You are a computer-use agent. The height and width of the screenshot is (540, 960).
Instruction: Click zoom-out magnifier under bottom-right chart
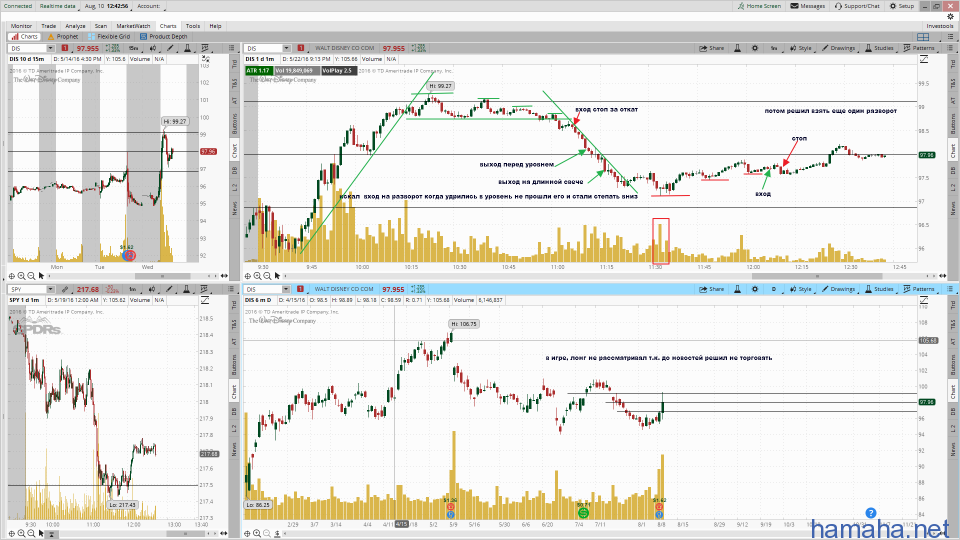(x=267, y=533)
